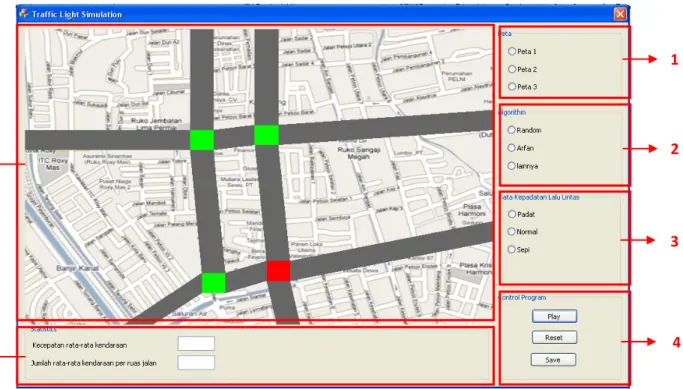Click the Play button
Screen dimensions: 683x389
click(554, 316)
